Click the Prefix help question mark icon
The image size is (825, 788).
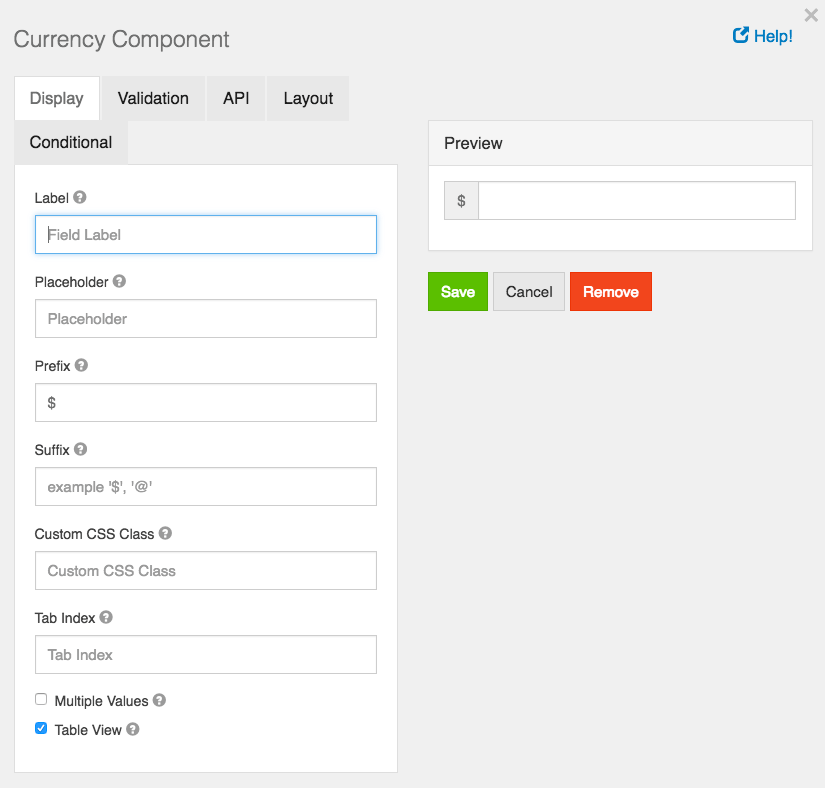pyautogui.click(x=82, y=366)
